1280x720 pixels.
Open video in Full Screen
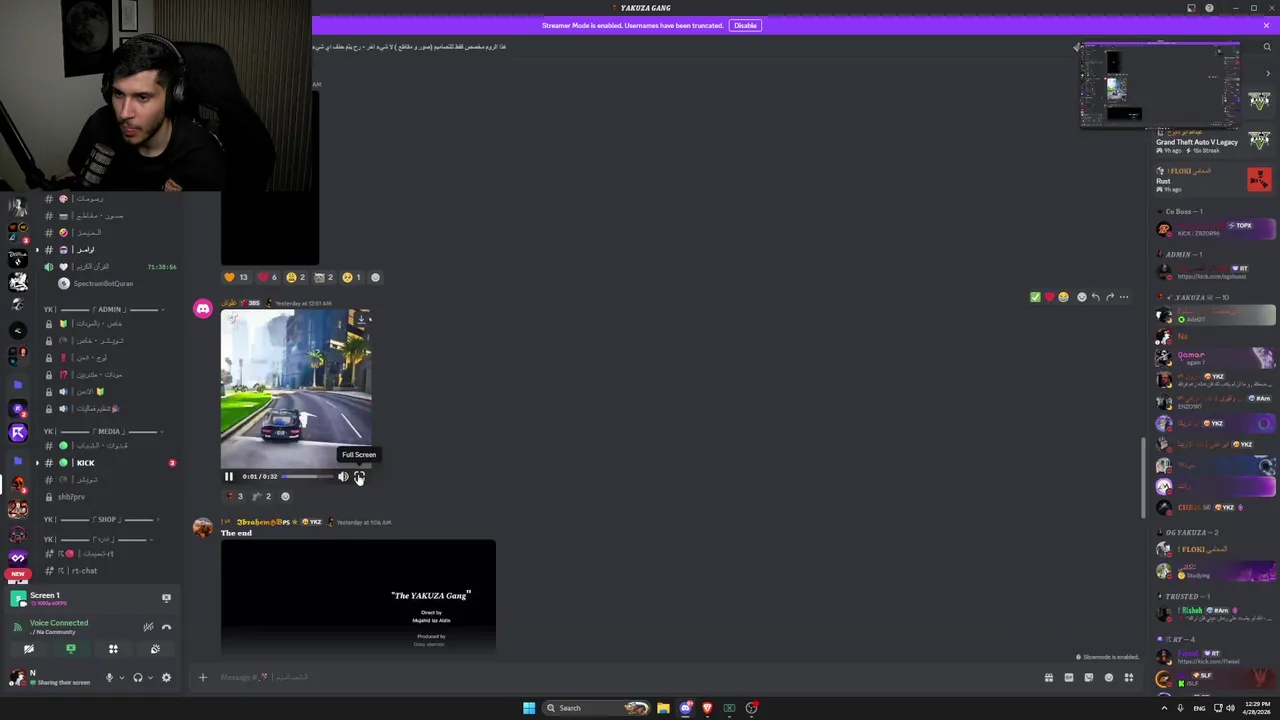tap(359, 477)
